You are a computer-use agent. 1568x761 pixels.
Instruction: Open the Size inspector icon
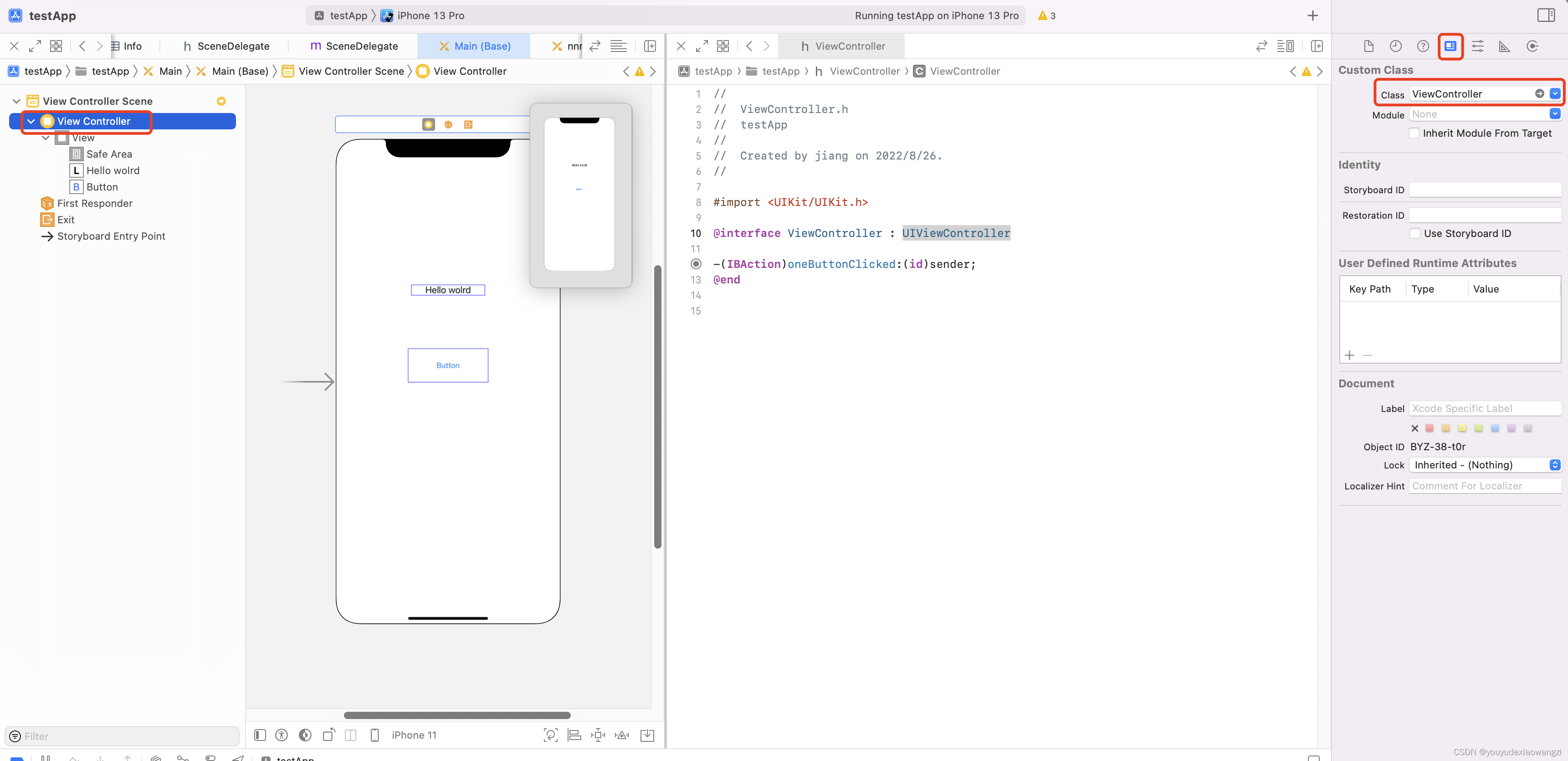click(1504, 46)
